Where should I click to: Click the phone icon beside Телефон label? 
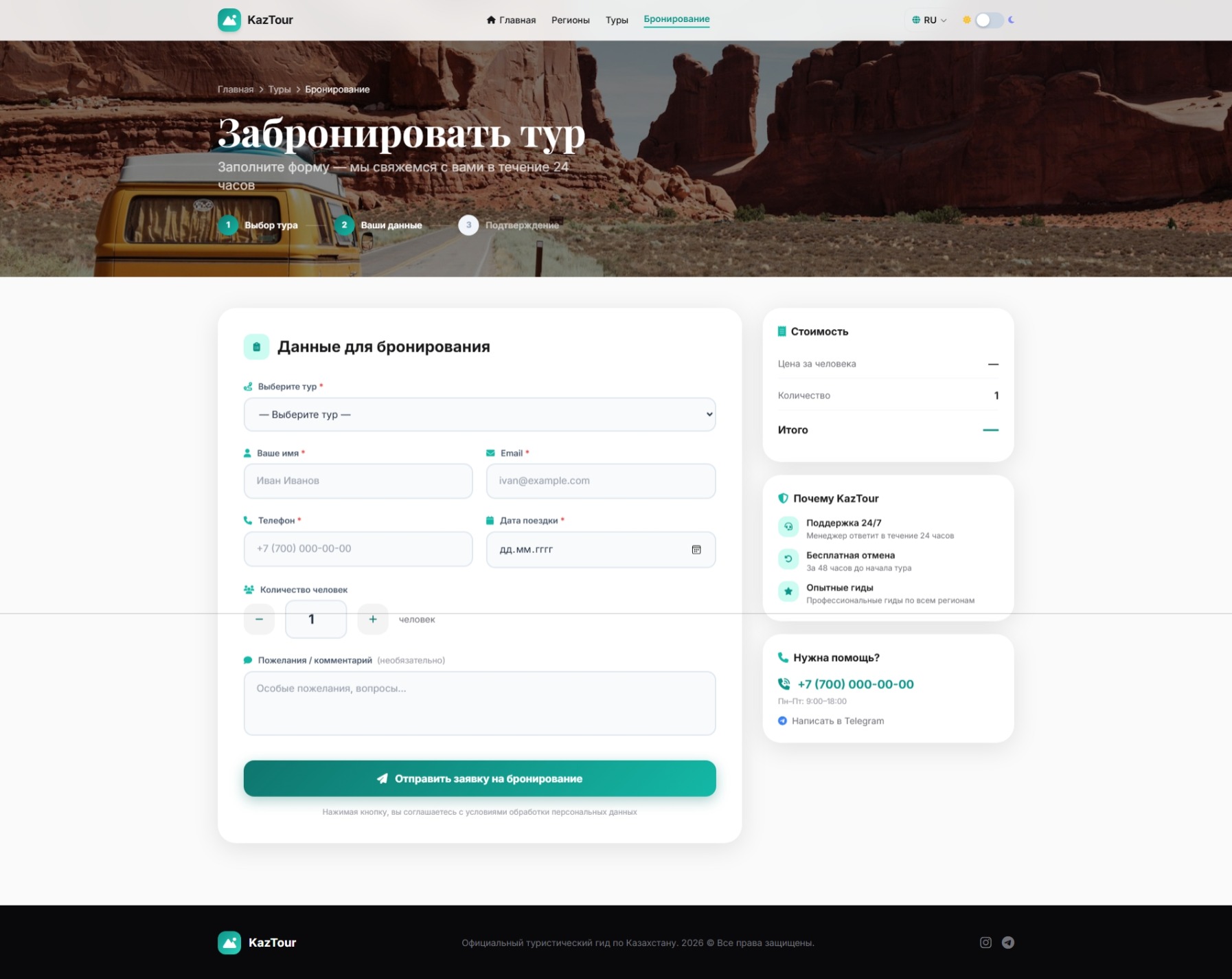click(x=248, y=521)
